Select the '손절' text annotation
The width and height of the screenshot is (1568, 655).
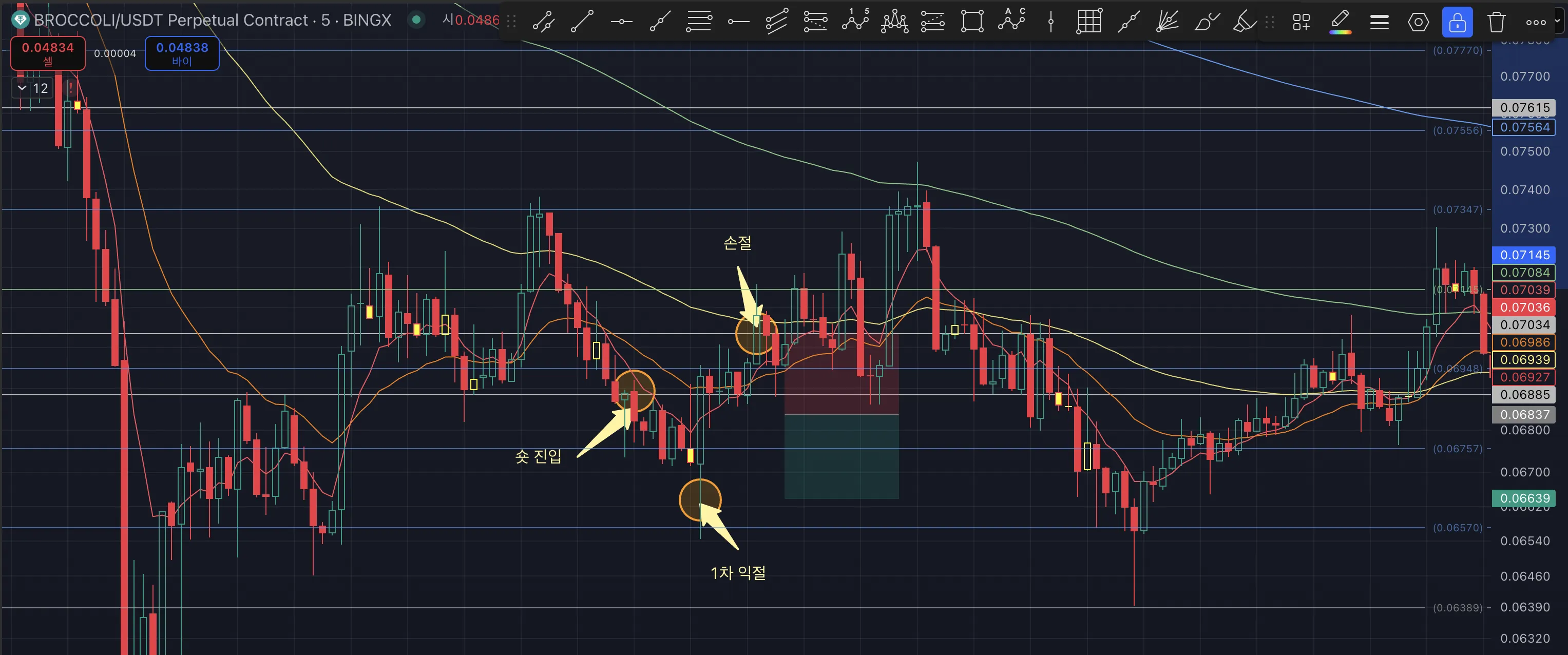click(737, 243)
